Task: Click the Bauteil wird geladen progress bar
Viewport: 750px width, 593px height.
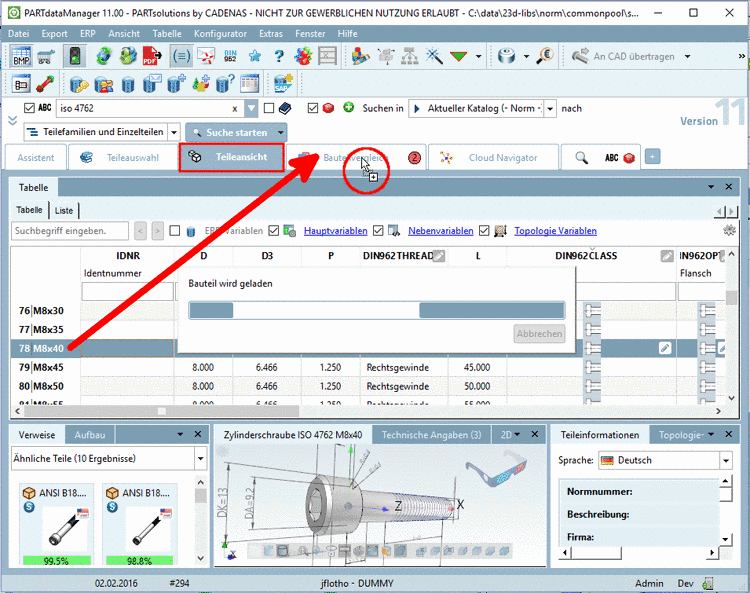Action: pos(377,310)
